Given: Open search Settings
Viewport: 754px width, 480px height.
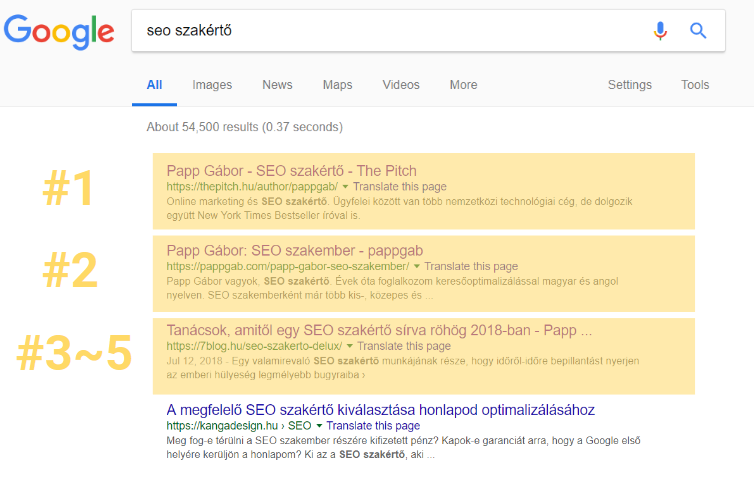Looking at the screenshot, I should pyautogui.click(x=629, y=85).
